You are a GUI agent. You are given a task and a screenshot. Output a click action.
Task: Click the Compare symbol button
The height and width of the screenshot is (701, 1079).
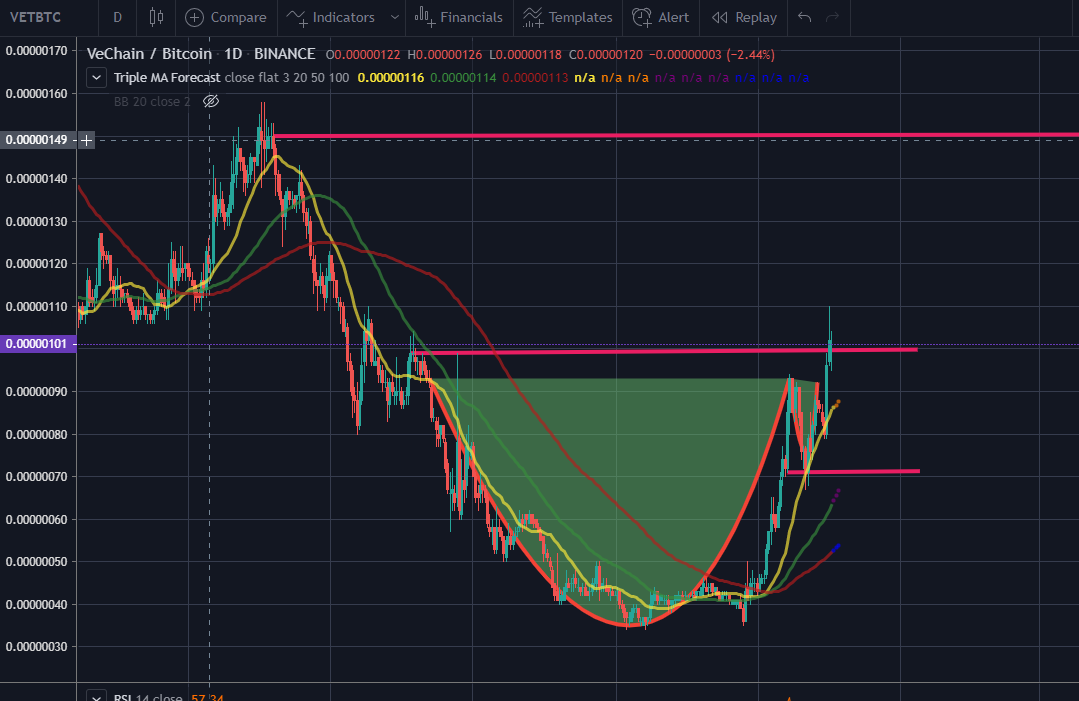(x=226, y=17)
